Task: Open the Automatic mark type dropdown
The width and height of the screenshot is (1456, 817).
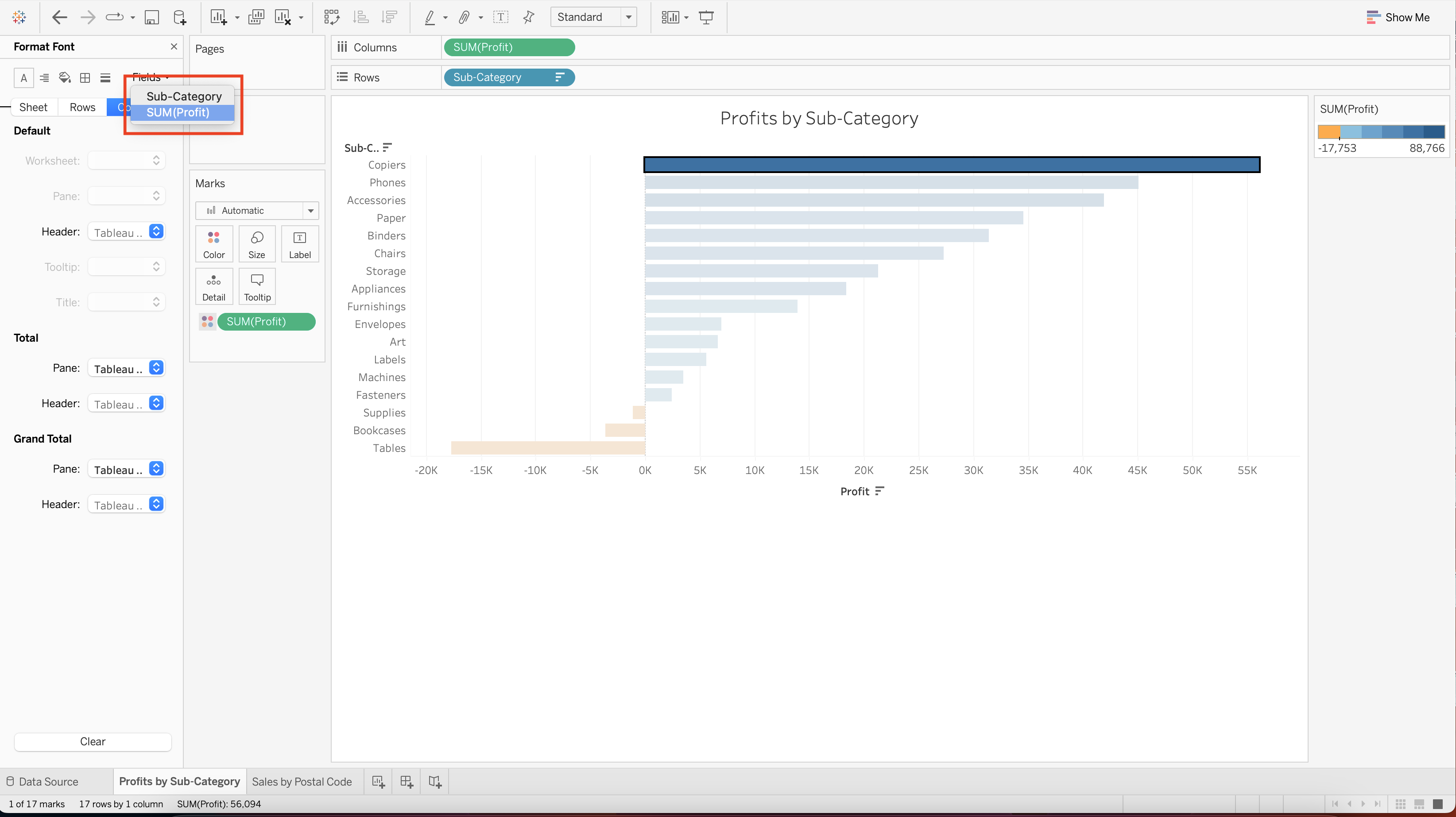Action: tap(257, 211)
